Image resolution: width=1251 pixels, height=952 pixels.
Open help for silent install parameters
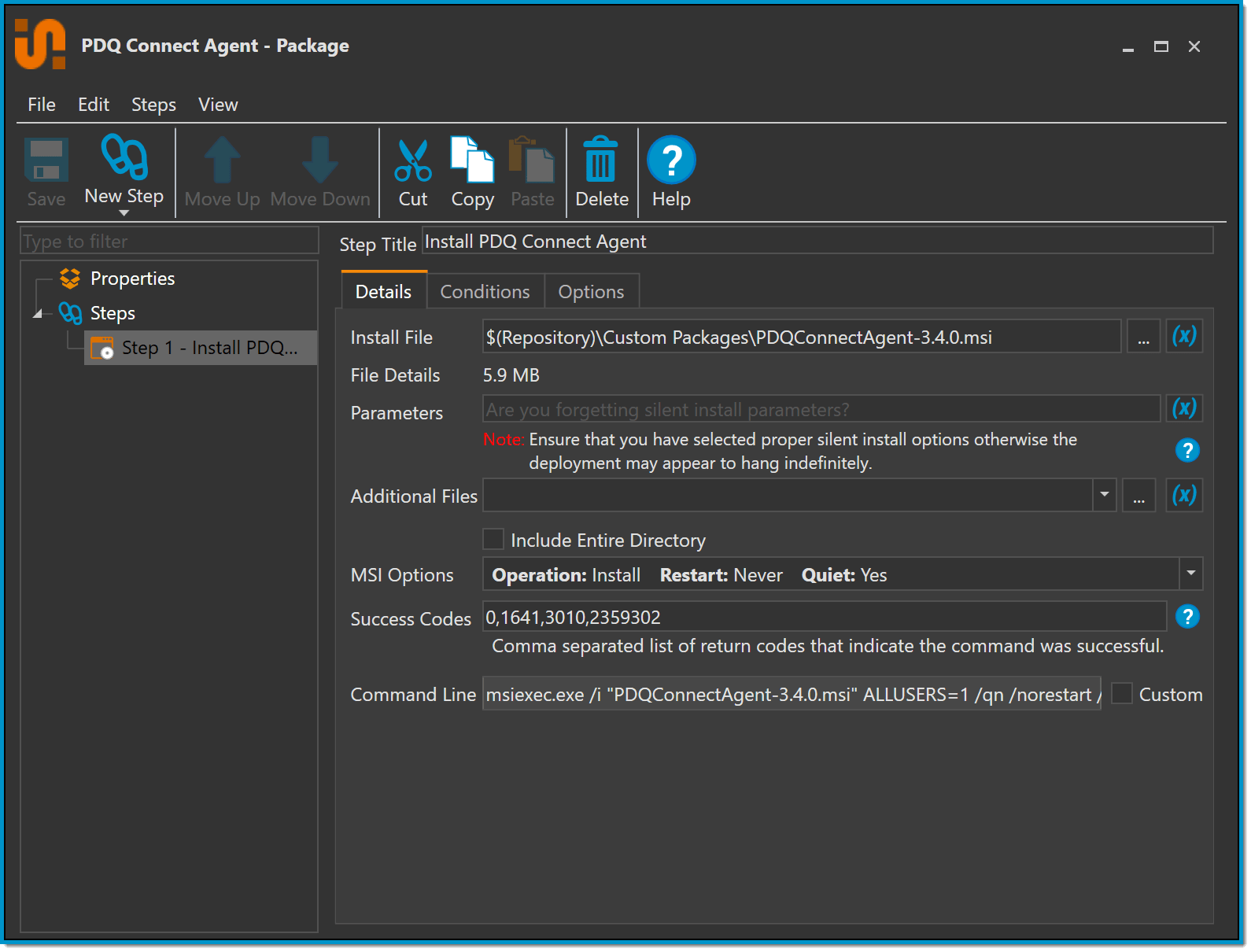(1187, 450)
